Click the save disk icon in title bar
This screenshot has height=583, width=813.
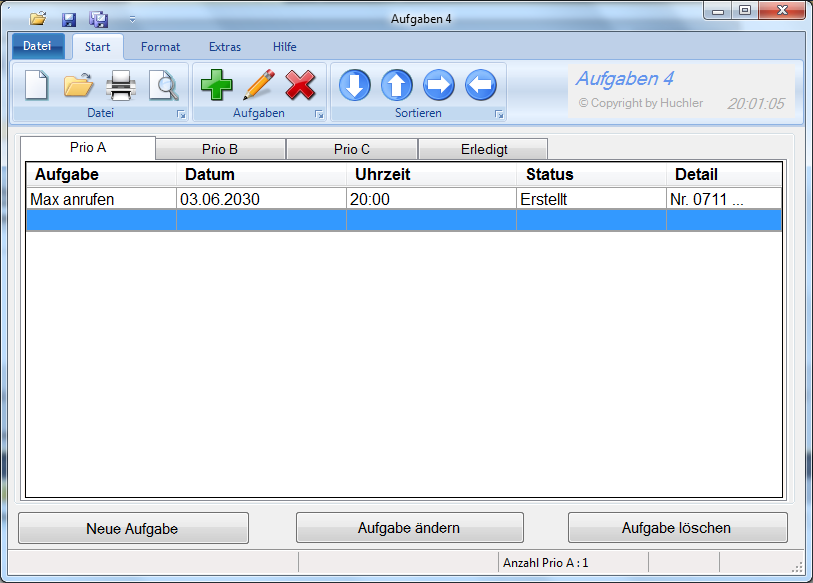click(x=68, y=20)
